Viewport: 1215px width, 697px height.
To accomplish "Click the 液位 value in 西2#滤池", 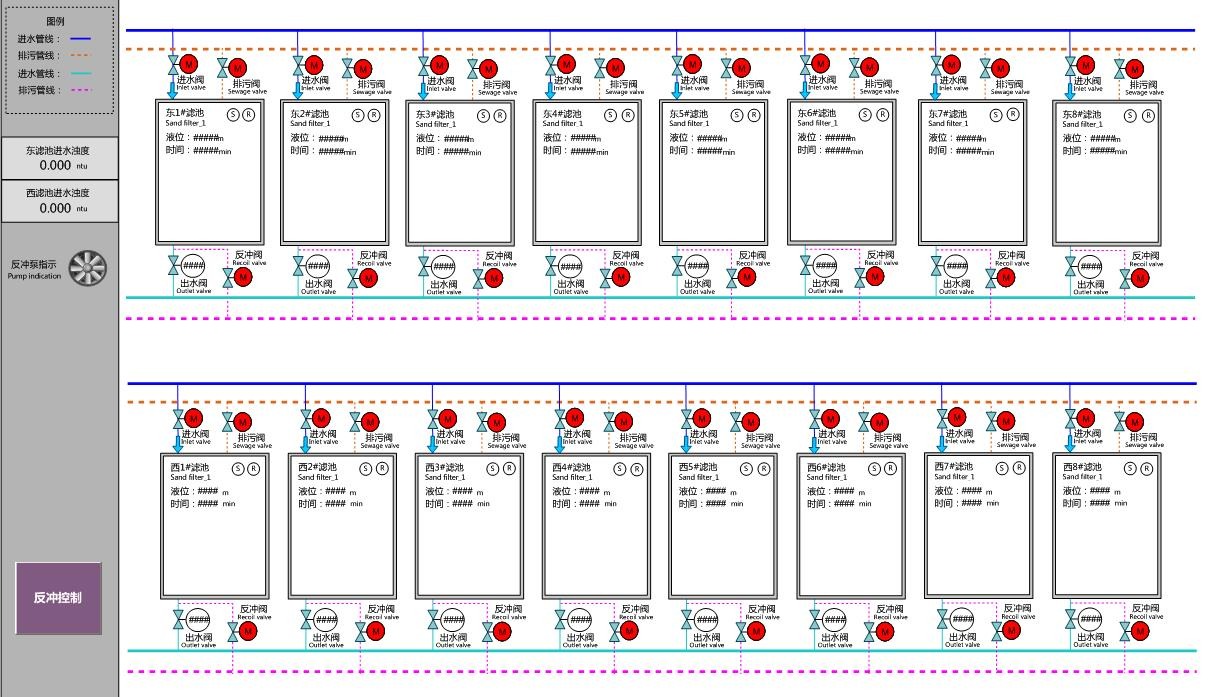I will [336, 492].
